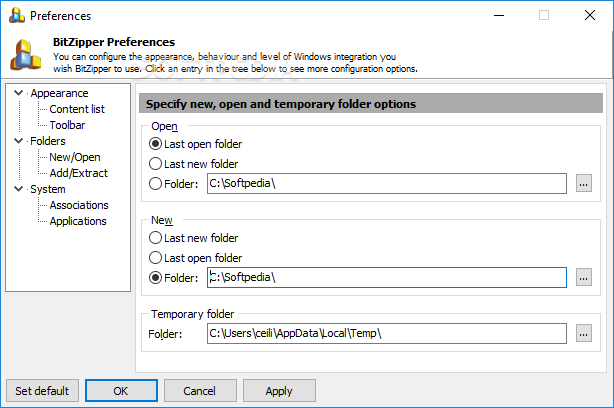
Task: Select 'Folder:' radio in New group
Action: [173, 278]
